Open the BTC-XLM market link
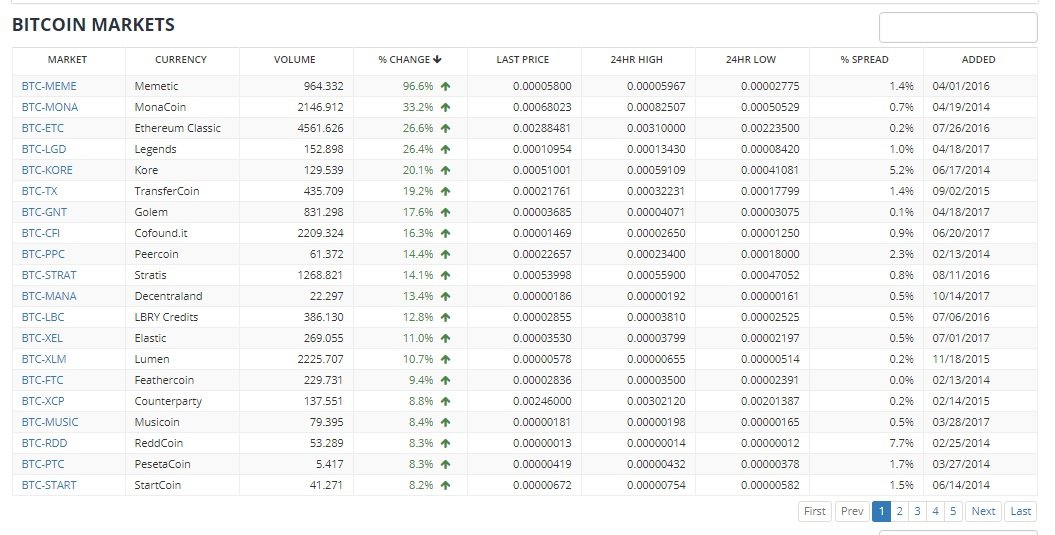1055x535 pixels. click(44, 359)
